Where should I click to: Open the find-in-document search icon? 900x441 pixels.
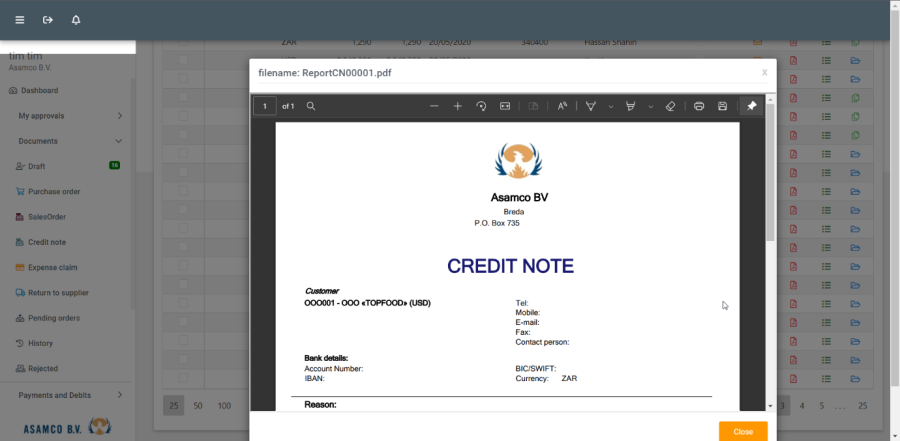pos(311,106)
